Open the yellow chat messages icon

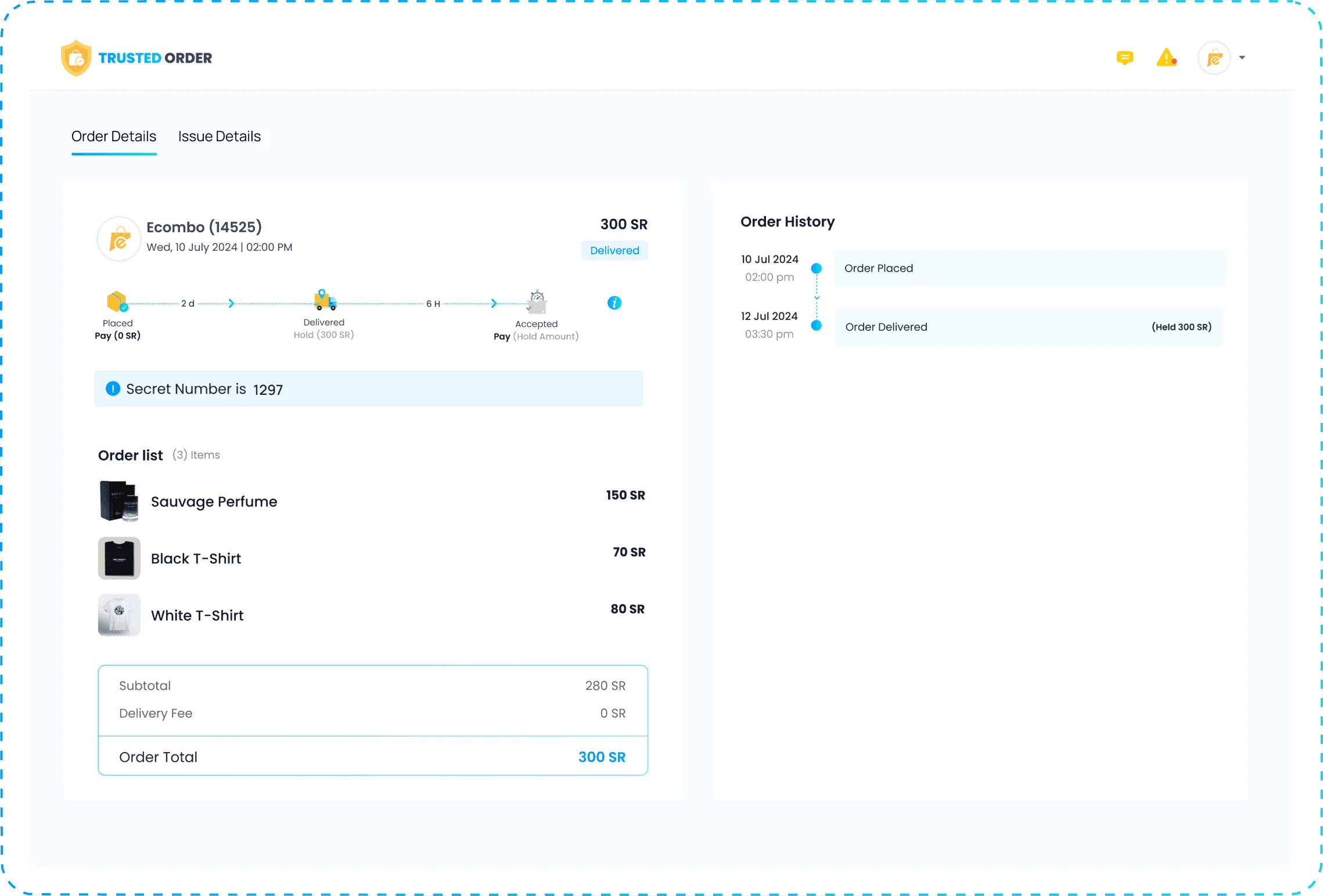coord(1124,58)
